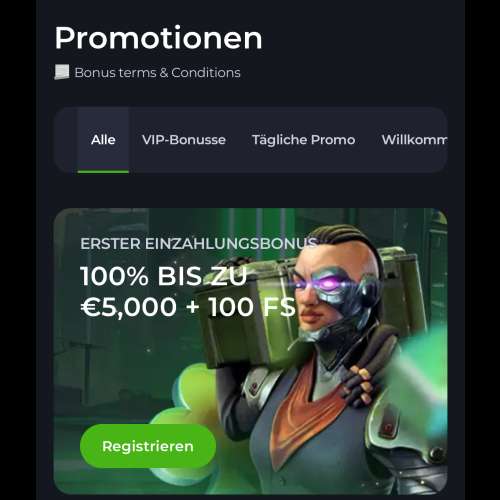
Task: Click the scroll icon beside Bonus terms
Action: coord(62,72)
